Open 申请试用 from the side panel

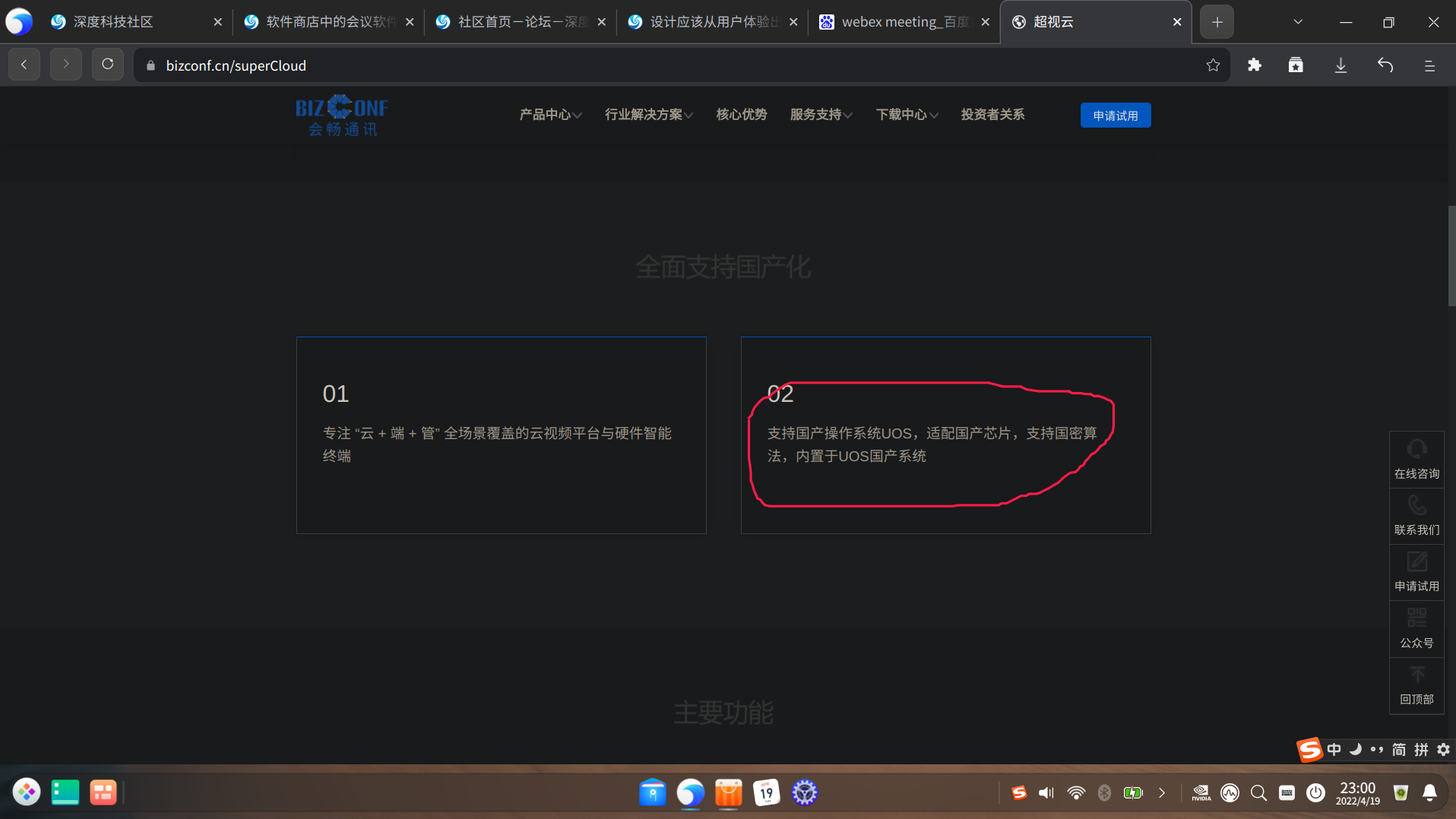tap(1416, 571)
